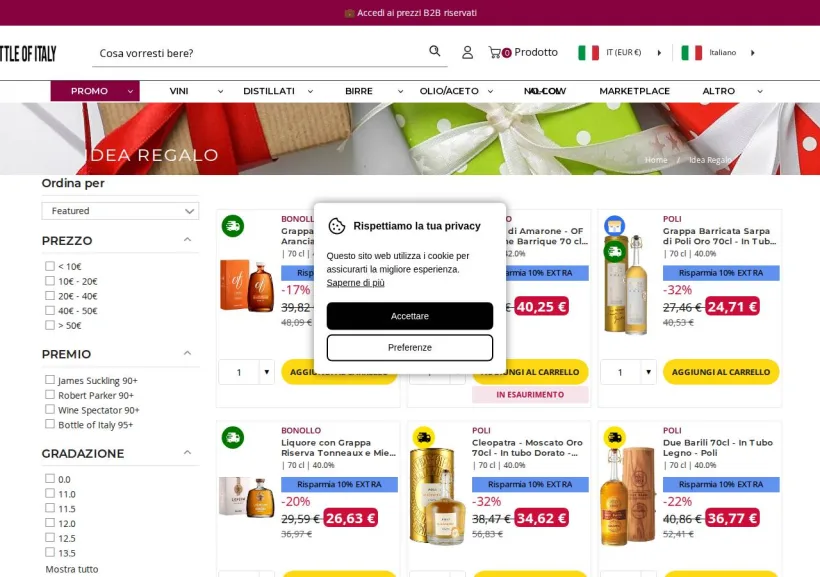Enable James Suckling 90+ filter
This screenshot has height=577, width=820.
50,379
